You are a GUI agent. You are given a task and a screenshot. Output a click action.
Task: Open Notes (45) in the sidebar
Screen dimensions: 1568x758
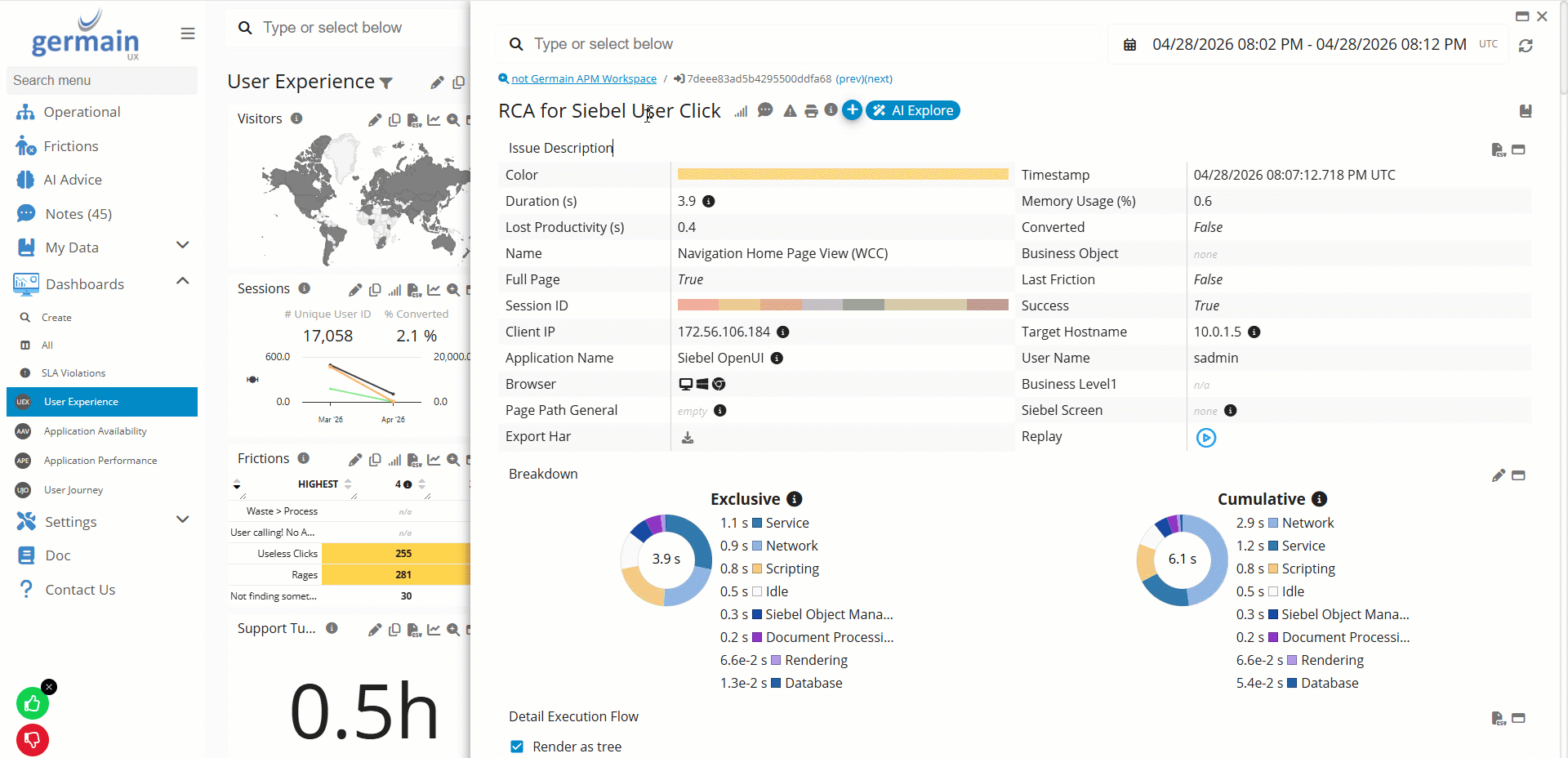point(78,214)
